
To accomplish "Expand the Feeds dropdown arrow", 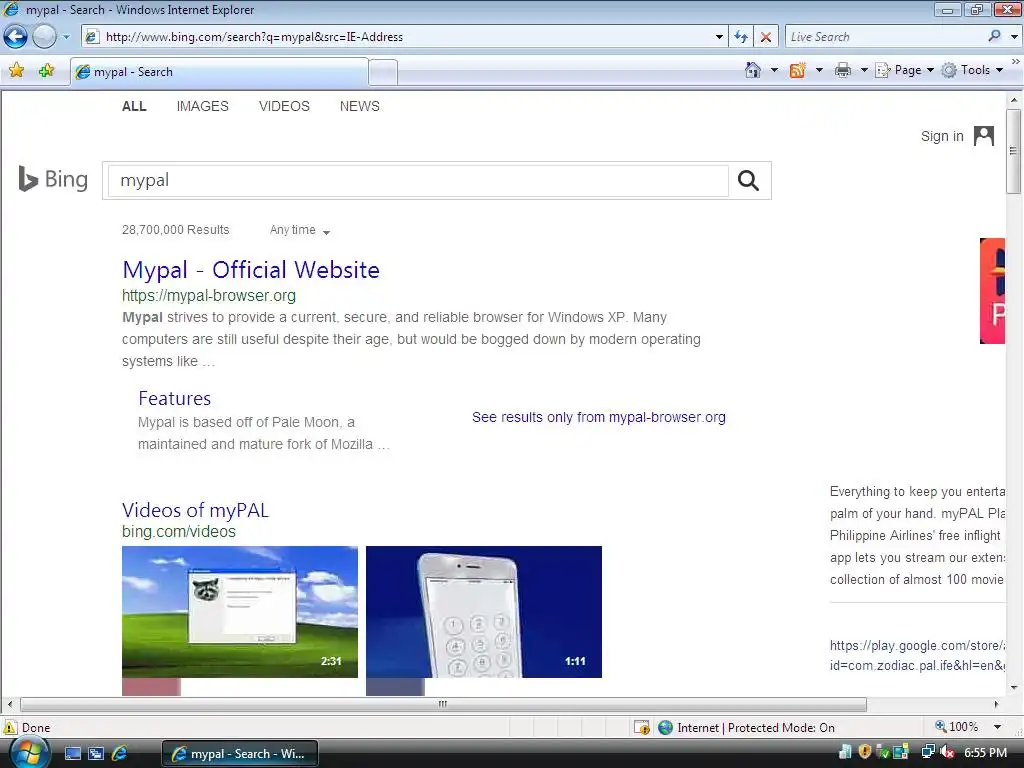I will pos(819,70).
